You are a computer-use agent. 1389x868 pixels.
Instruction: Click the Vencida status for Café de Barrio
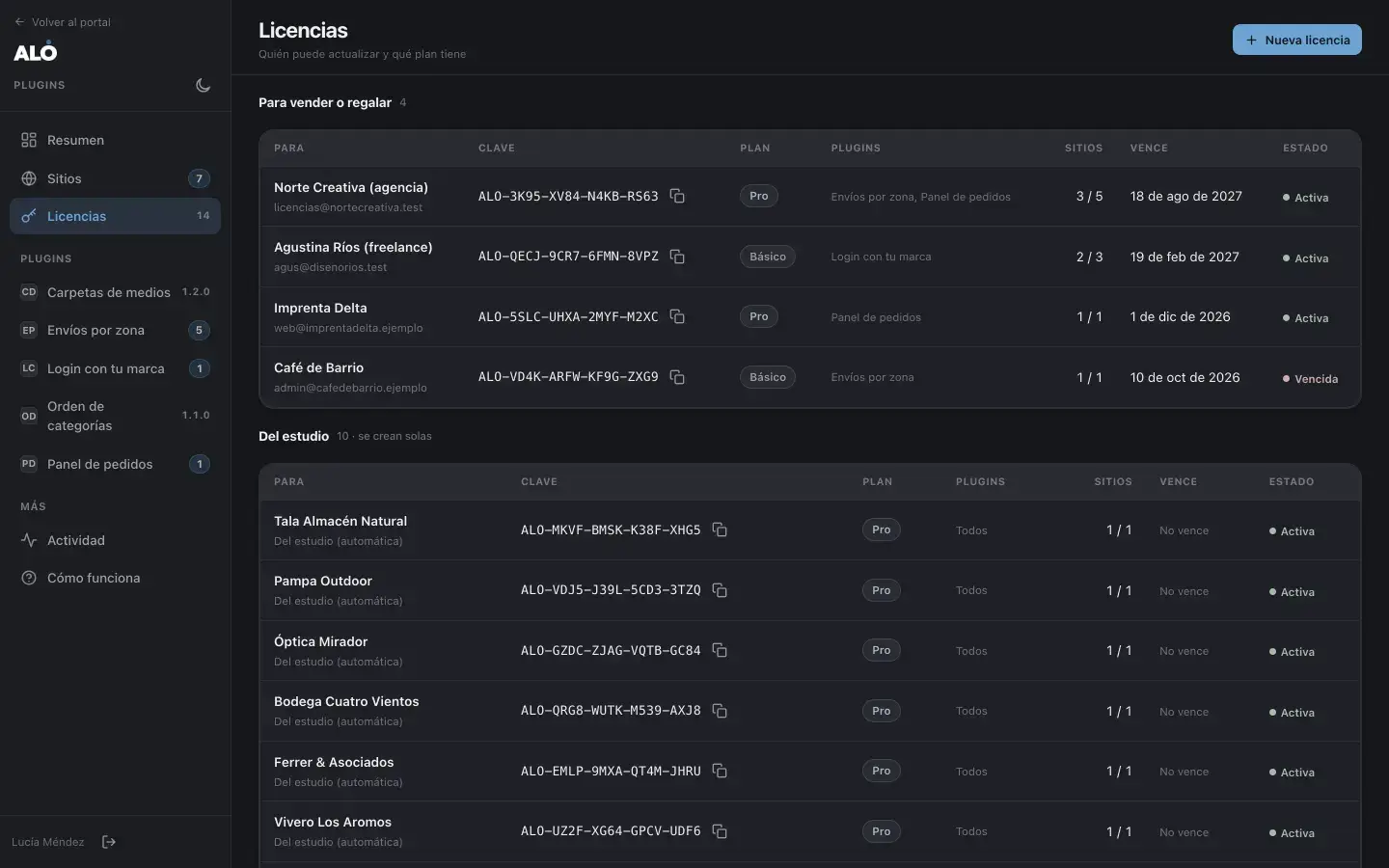[x=1310, y=379]
